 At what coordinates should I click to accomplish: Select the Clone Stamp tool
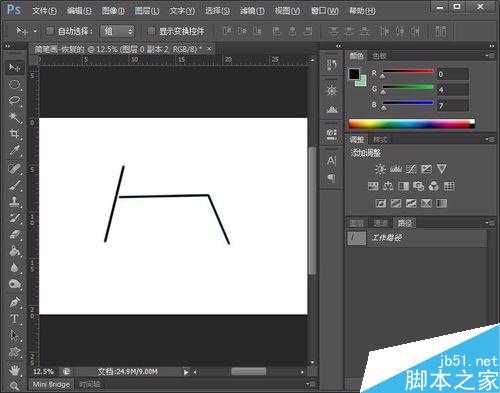(14, 202)
